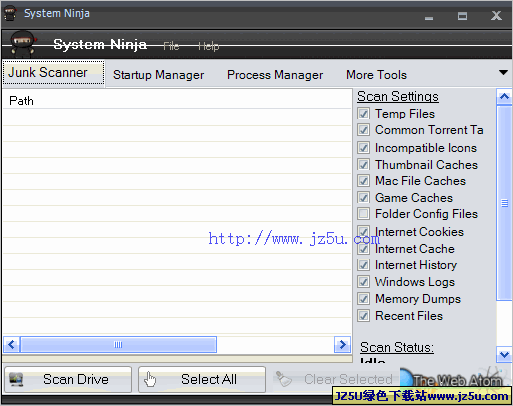
Task: Click the vertical scrollbar thumb in settings
Action: [504, 203]
